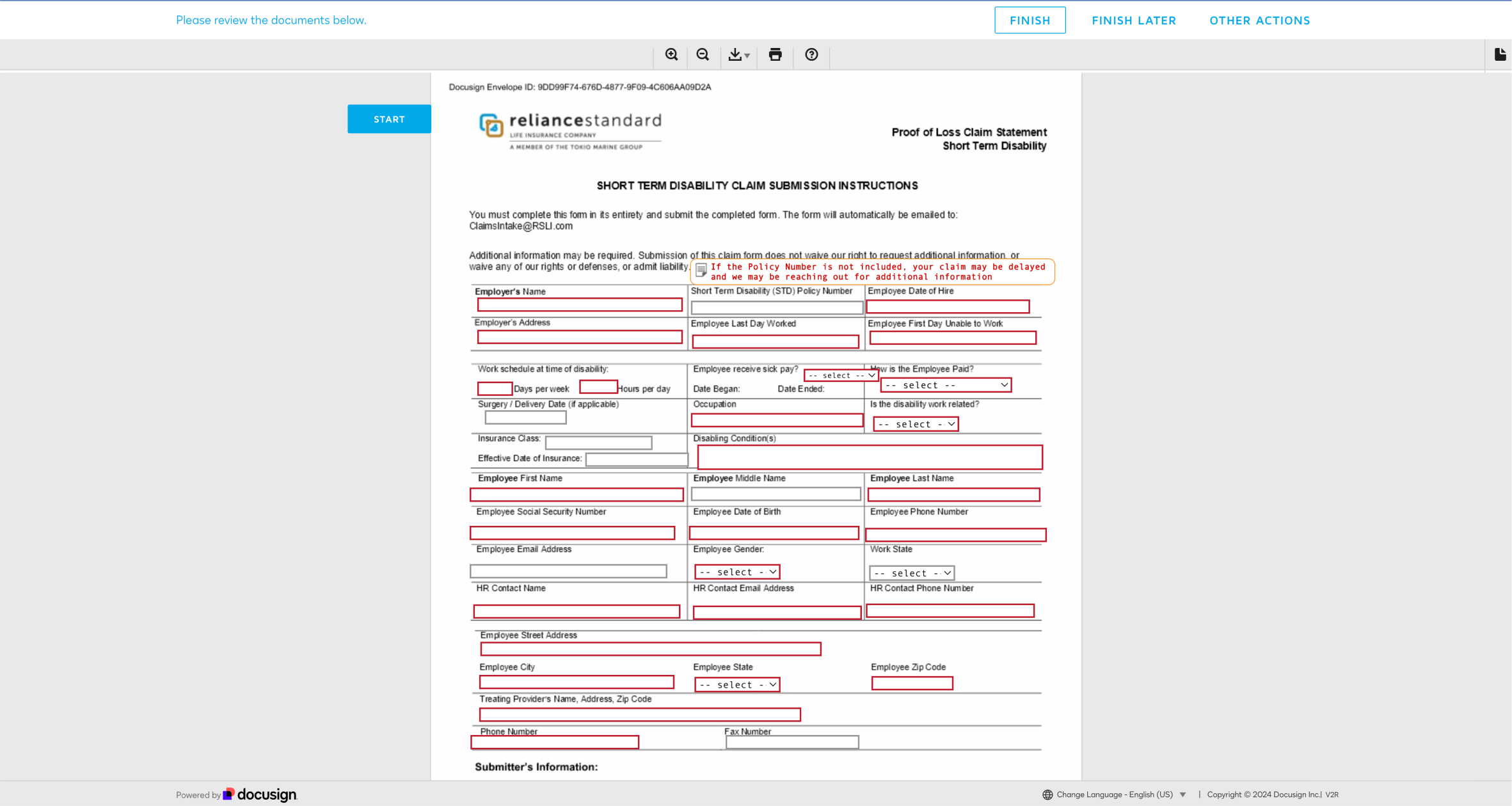The height and width of the screenshot is (806, 1512).
Task: Choose FINISH LATER
Action: coord(1134,20)
